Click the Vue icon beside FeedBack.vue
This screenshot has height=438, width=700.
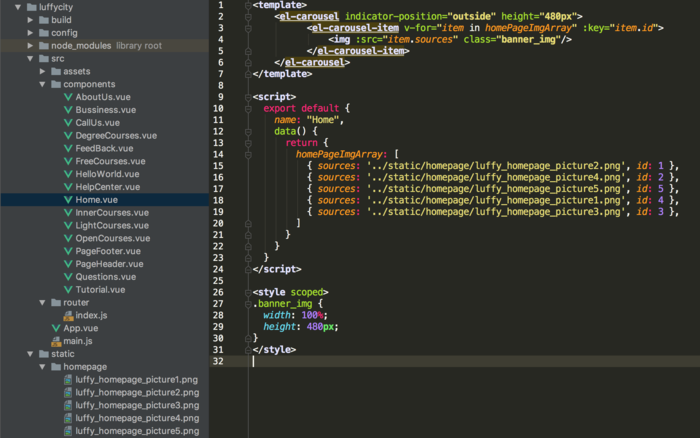pos(68,149)
